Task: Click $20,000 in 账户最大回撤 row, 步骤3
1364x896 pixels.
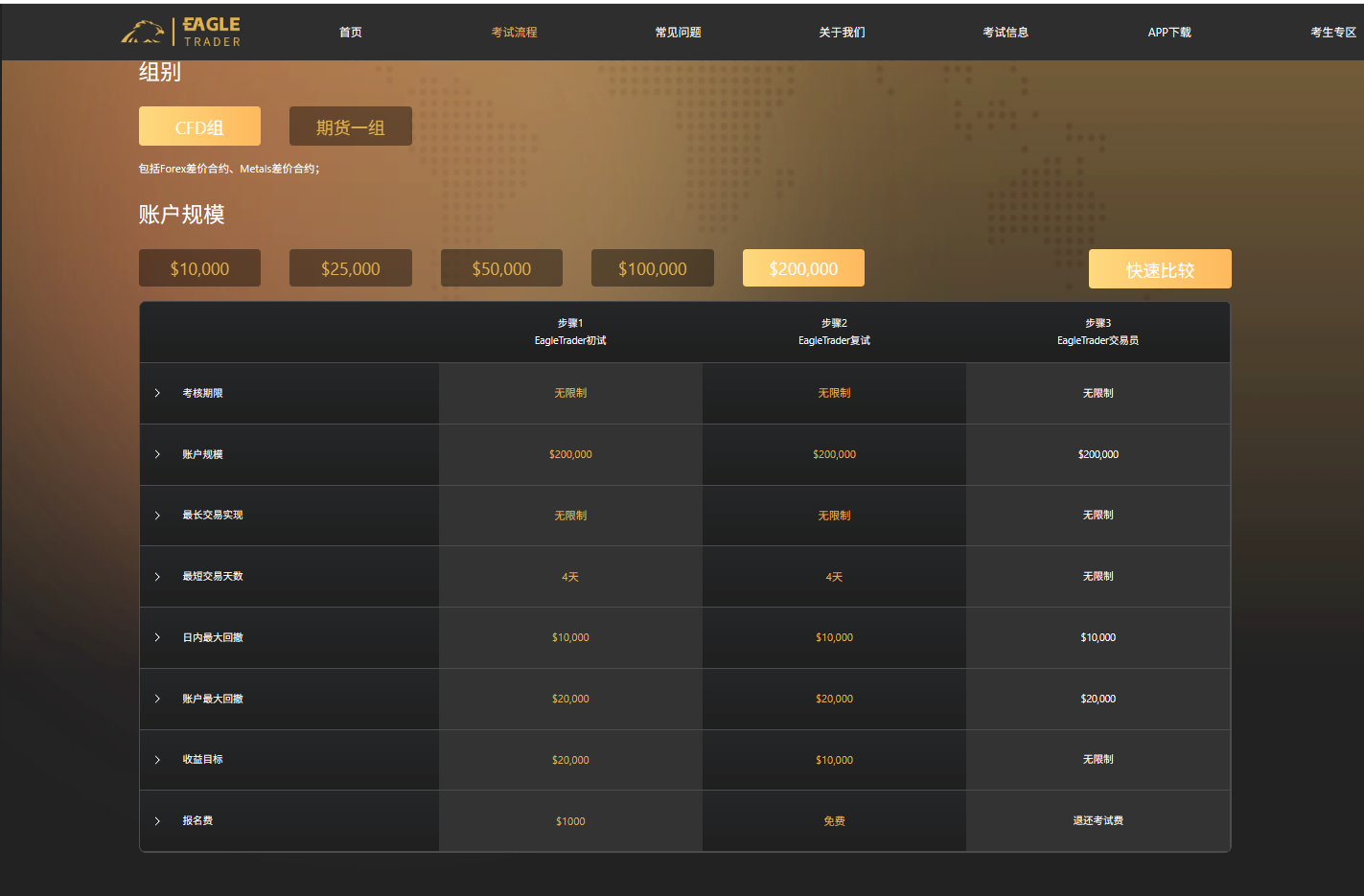Action: pyautogui.click(x=1098, y=699)
